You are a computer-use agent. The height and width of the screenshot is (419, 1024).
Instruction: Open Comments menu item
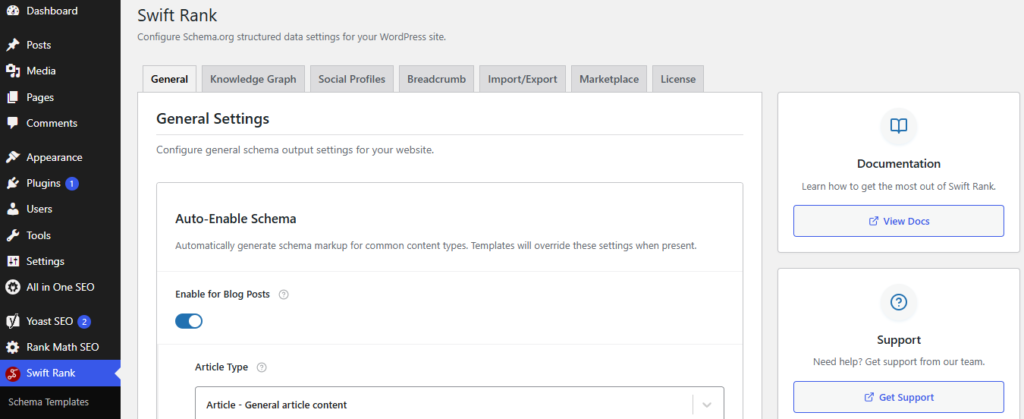click(x=60, y=123)
